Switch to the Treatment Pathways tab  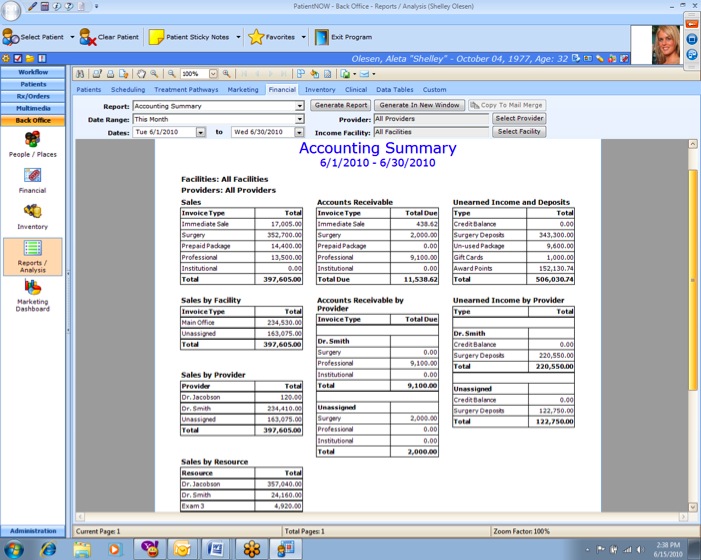point(186,89)
